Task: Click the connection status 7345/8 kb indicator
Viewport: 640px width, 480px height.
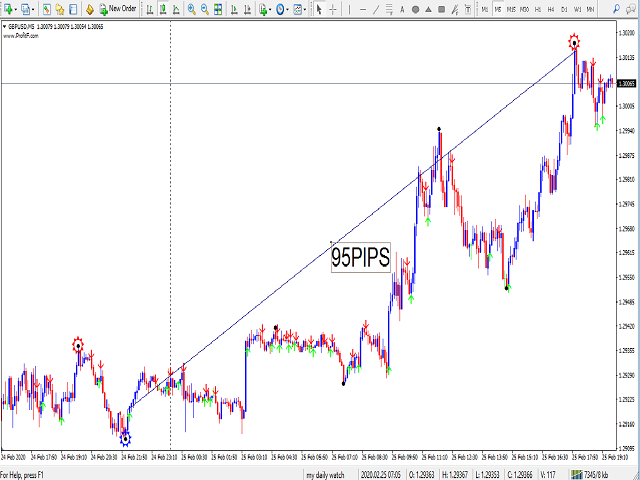Action: coord(589,475)
